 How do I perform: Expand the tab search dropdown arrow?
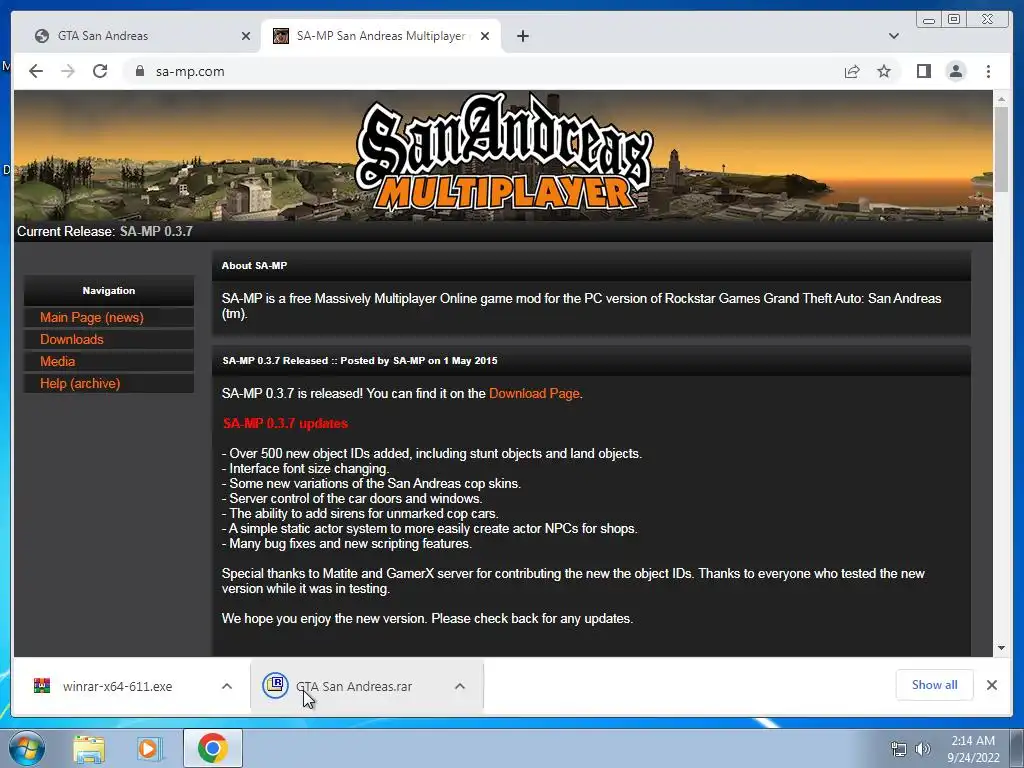pos(893,36)
